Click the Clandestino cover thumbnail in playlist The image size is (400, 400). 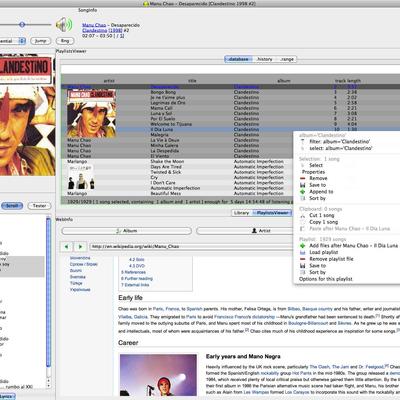coord(91,113)
